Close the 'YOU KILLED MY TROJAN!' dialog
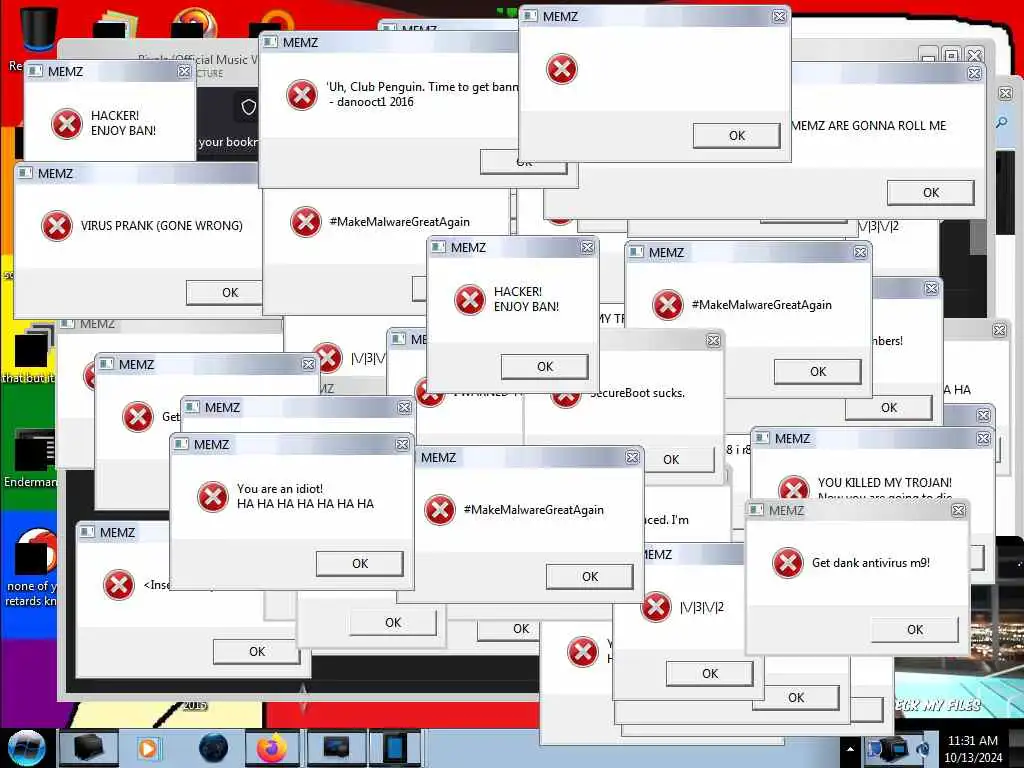Screen dimensions: 1024x768 [x=984, y=438]
